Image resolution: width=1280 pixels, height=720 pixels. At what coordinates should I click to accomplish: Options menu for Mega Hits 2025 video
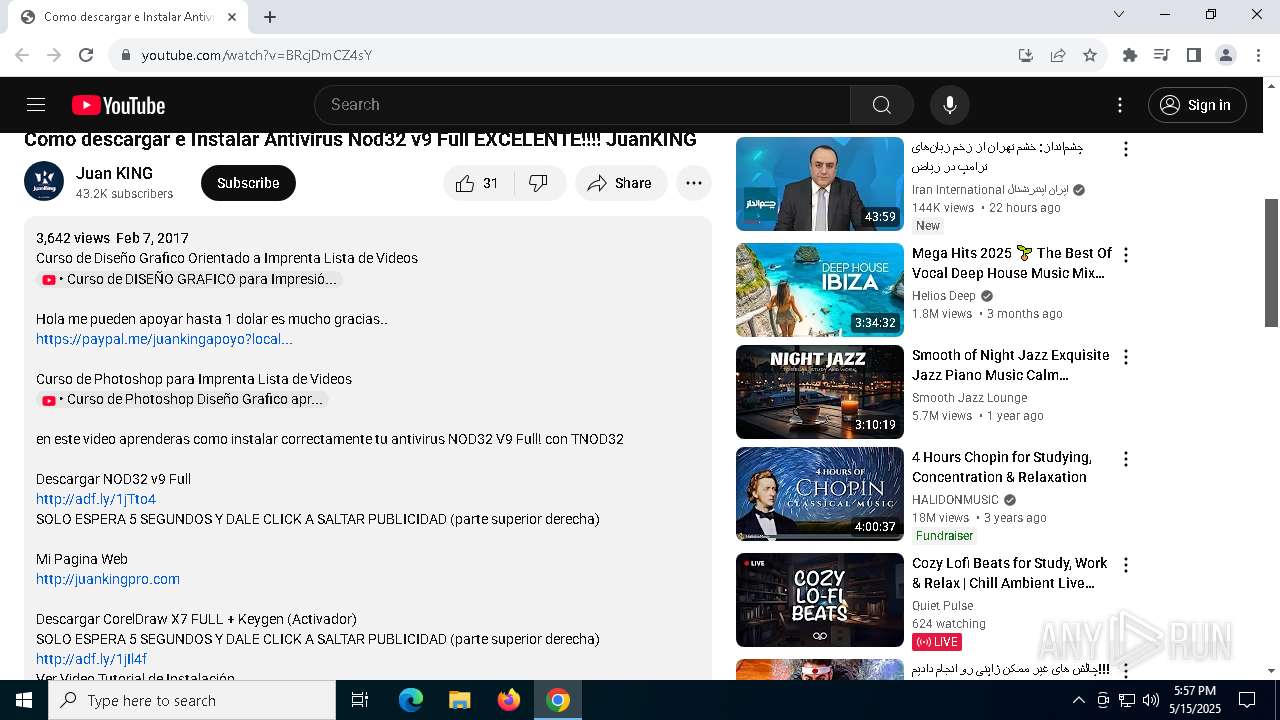point(1126,255)
